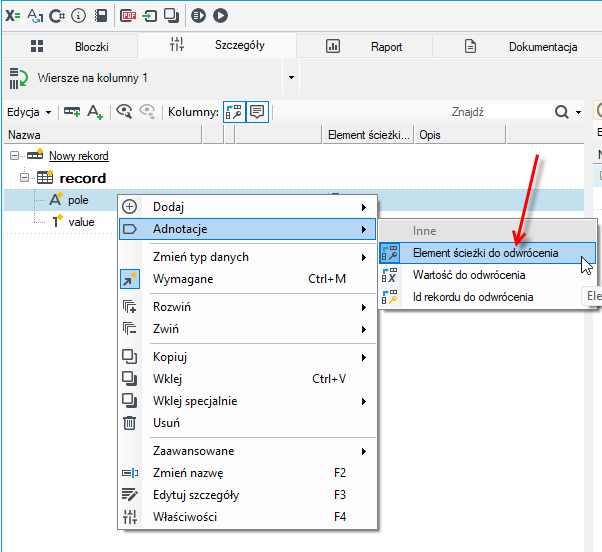Choose Usuń from context menu
Screen dimensions: 602x552
(x=247, y=423)
